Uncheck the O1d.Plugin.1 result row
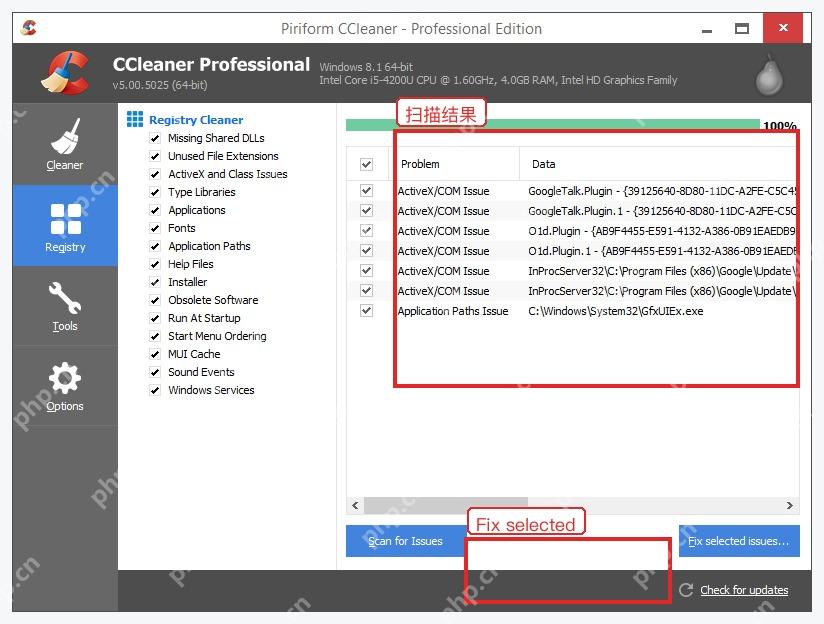Image resolution: width=824 pixels, height=624 pixels. pos(366,250)
